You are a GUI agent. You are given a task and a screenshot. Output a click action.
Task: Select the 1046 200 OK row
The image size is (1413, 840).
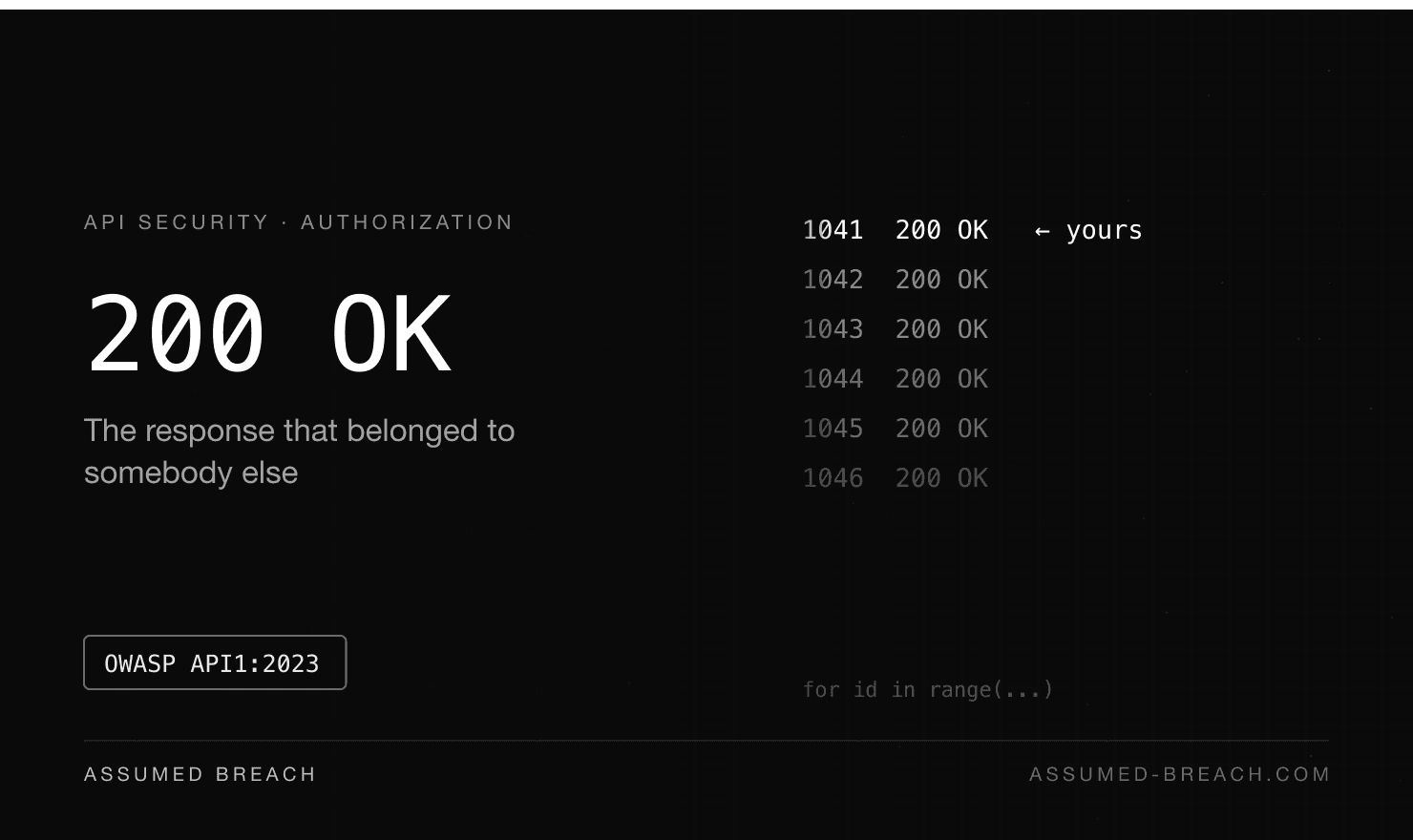tap(896, 478)
